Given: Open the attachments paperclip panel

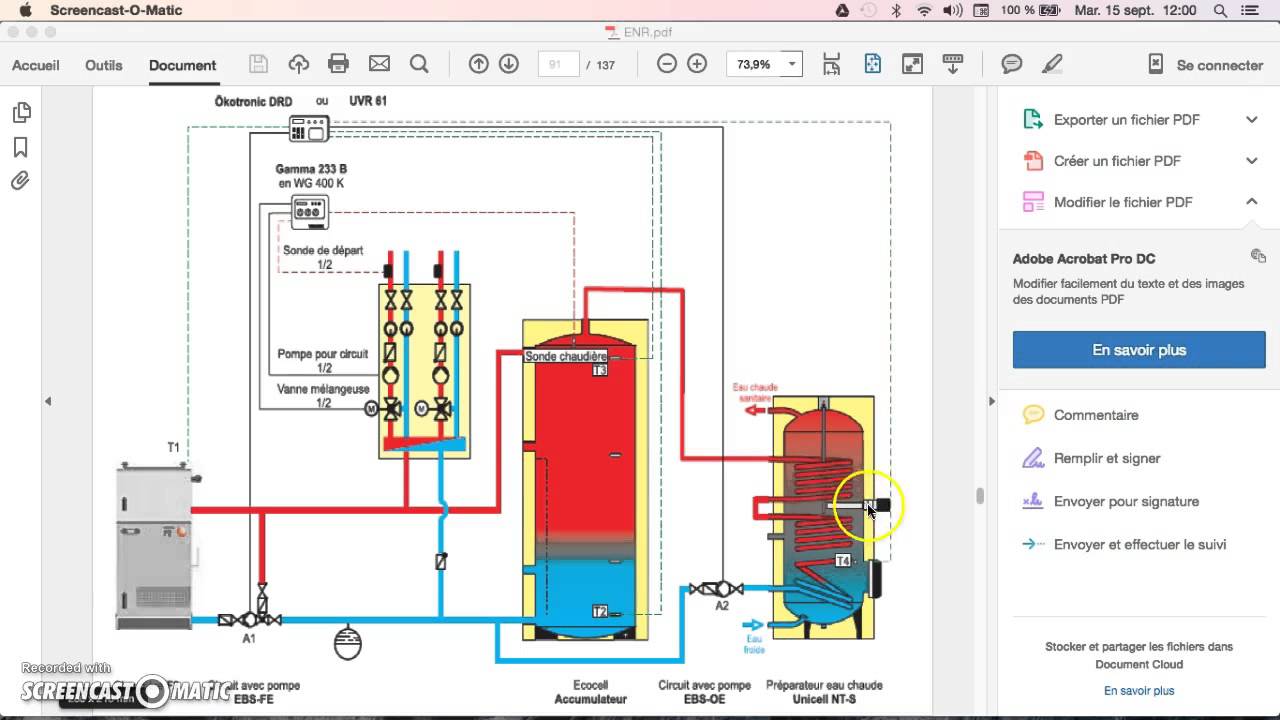Looking at the screenshot, I should (20, 181).
